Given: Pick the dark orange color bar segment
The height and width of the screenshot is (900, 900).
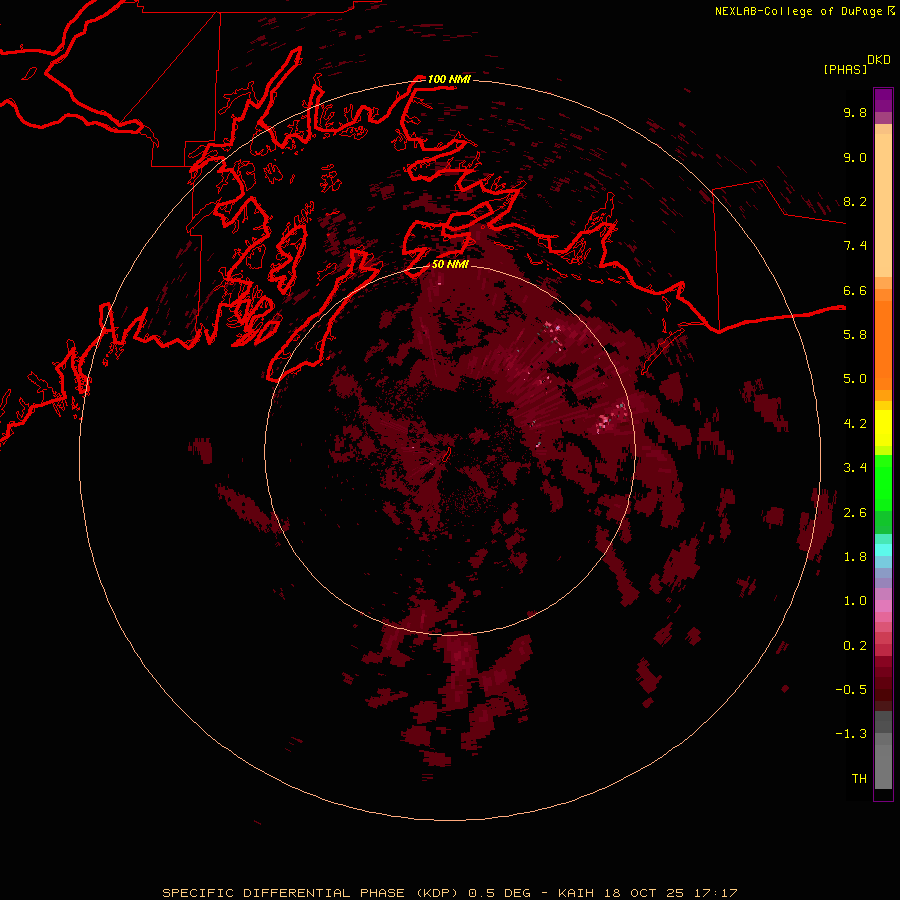Looking at the screenshot, I should [x=883, y=346].
